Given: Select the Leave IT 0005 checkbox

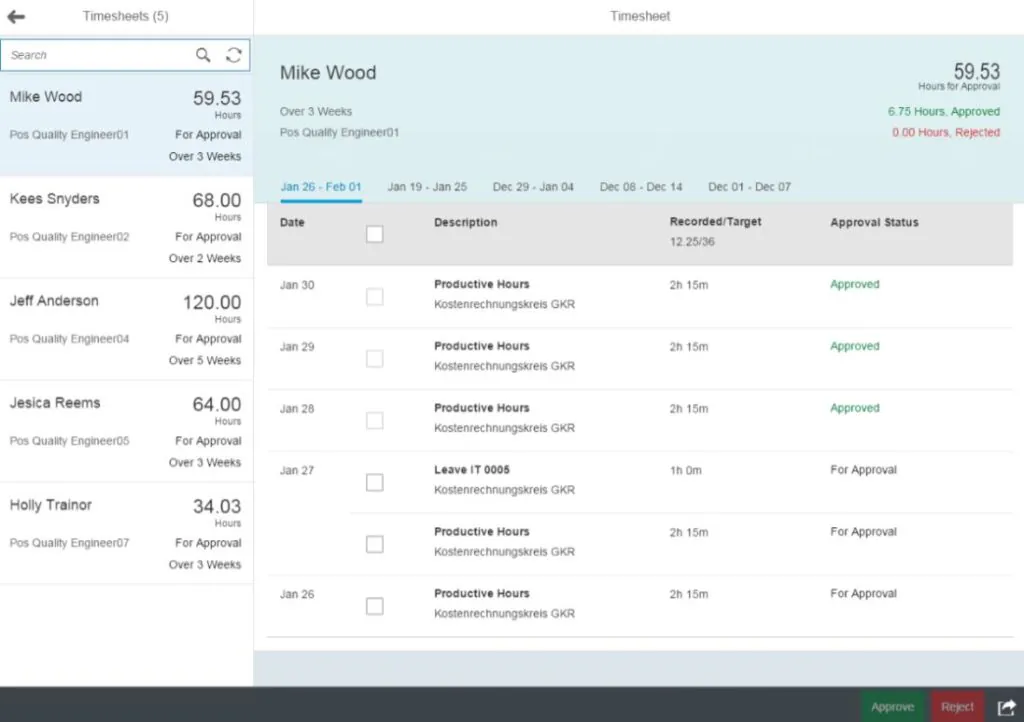Looking at the screenshot, I should [374, 482].
